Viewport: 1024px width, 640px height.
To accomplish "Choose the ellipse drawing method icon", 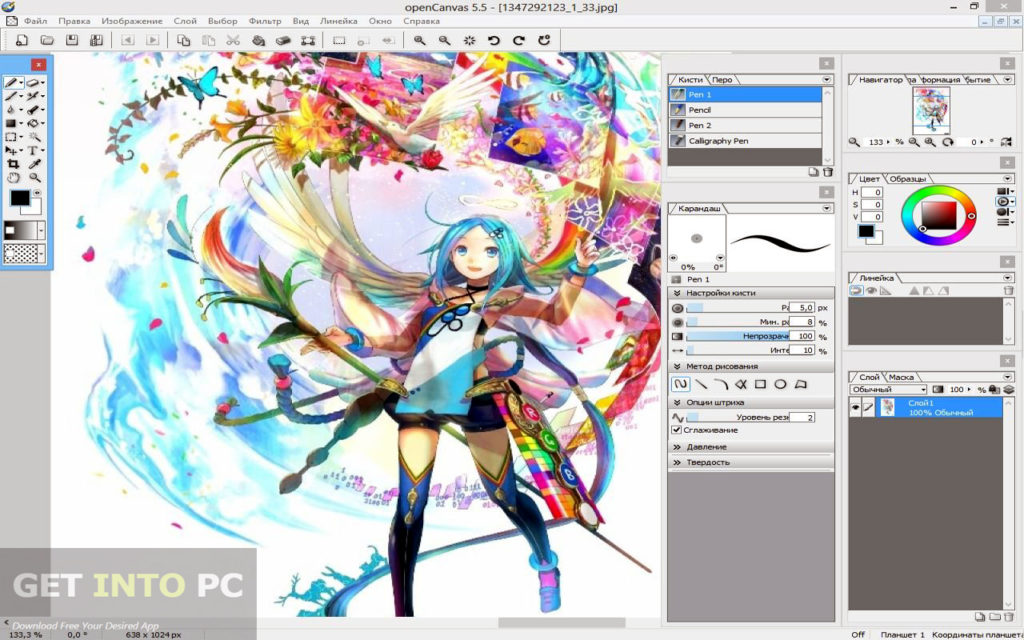I will (x=780, y=385).
